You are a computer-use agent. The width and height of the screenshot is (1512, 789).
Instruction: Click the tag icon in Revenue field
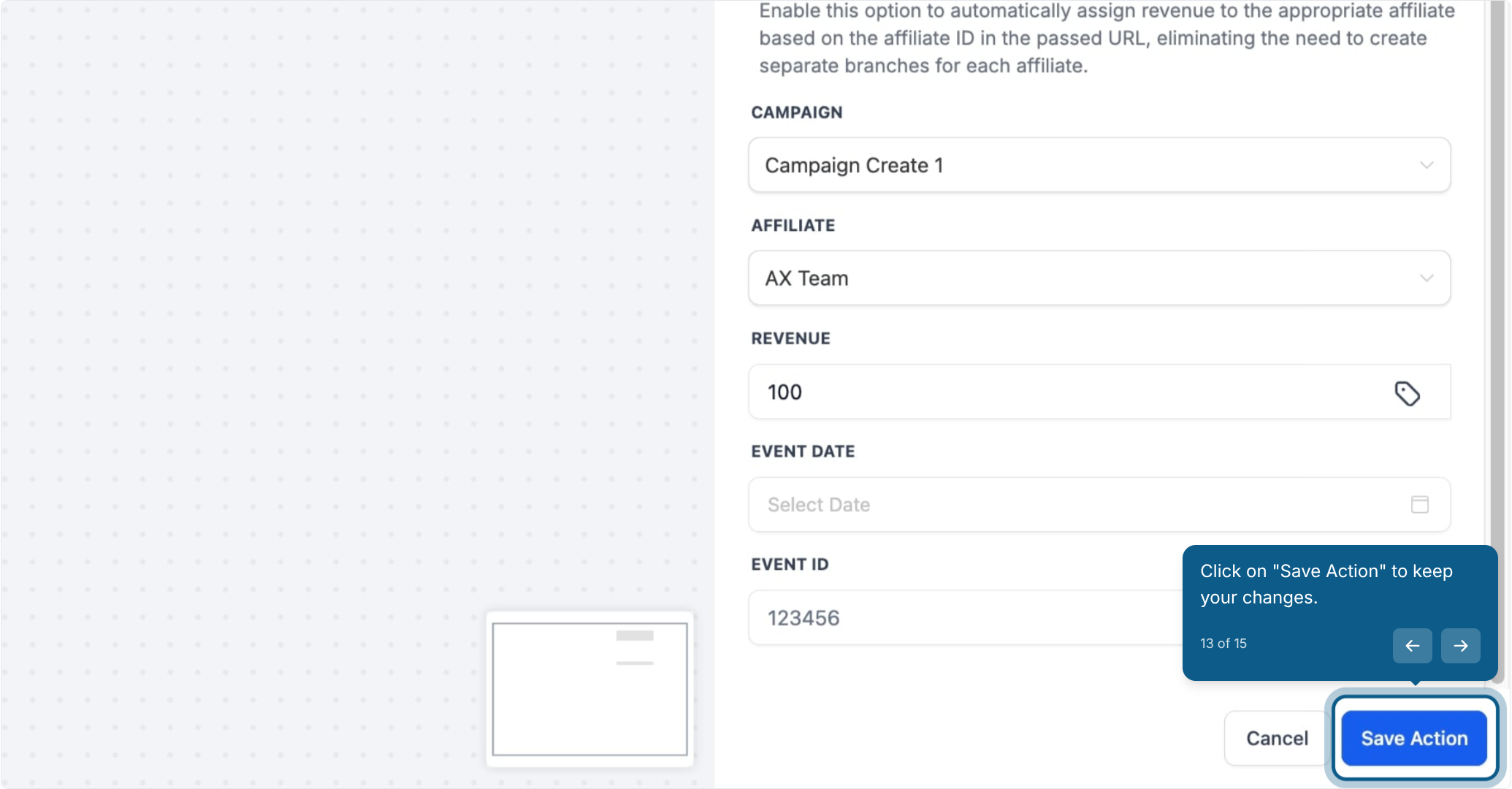coord(1407,394)
